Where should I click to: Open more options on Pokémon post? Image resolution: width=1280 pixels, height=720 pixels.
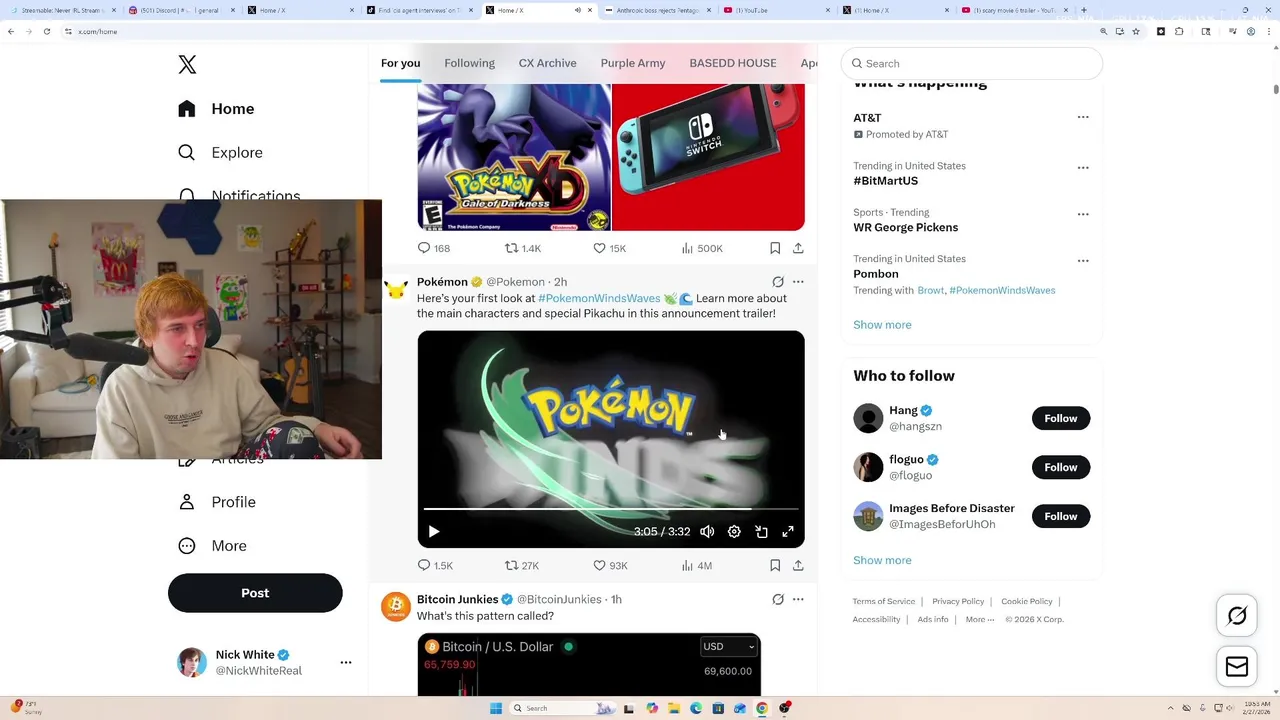[x=798, y=282]
